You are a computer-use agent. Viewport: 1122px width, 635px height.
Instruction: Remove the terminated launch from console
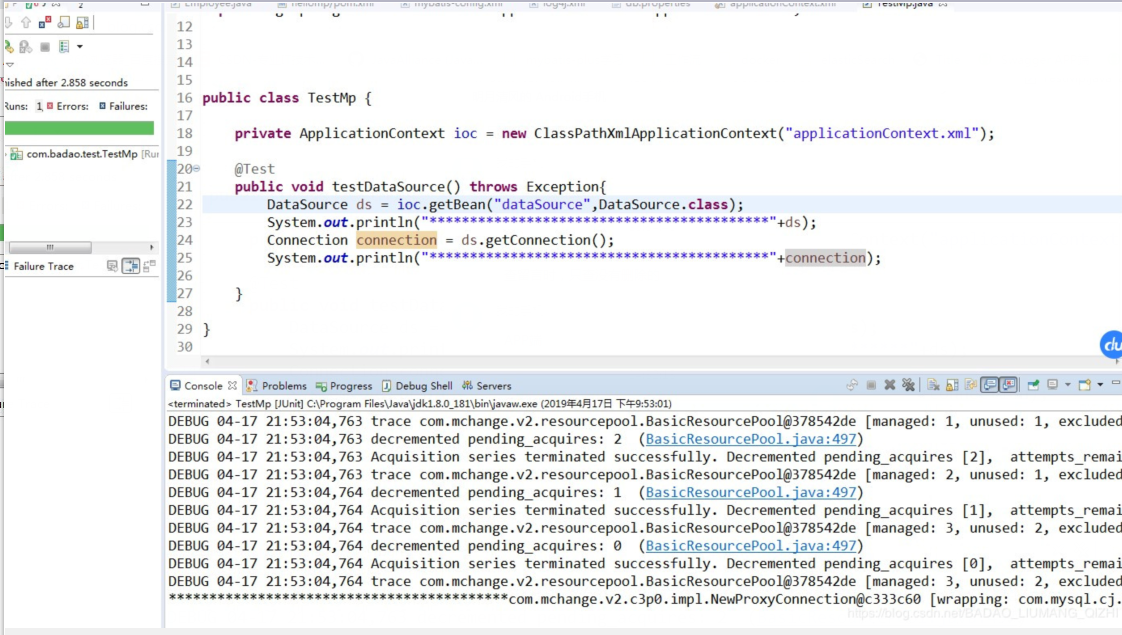click(889, 385)
